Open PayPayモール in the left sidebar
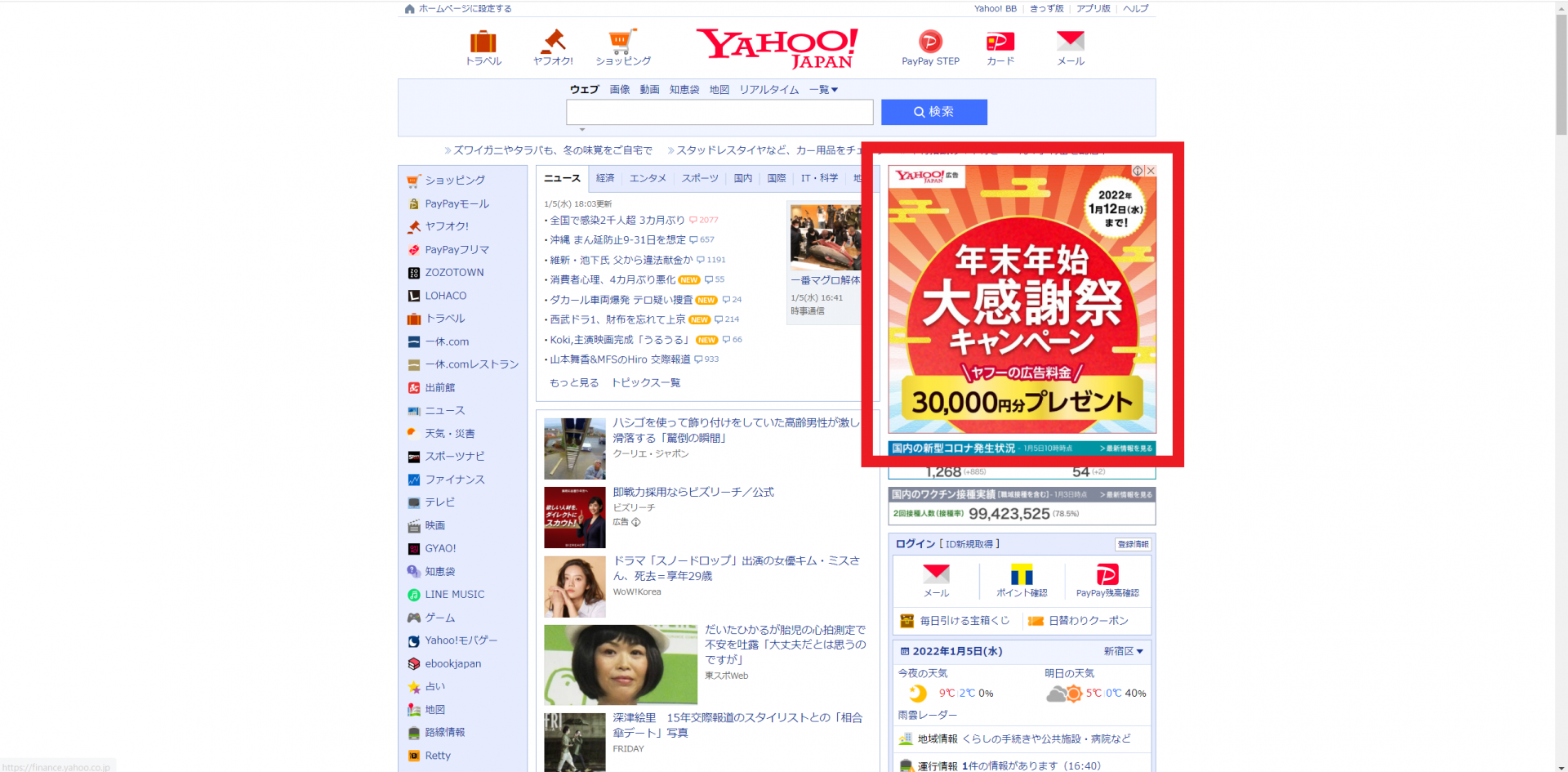The image size is (1568, 772). pyautogui.click(x=457, y=203)
